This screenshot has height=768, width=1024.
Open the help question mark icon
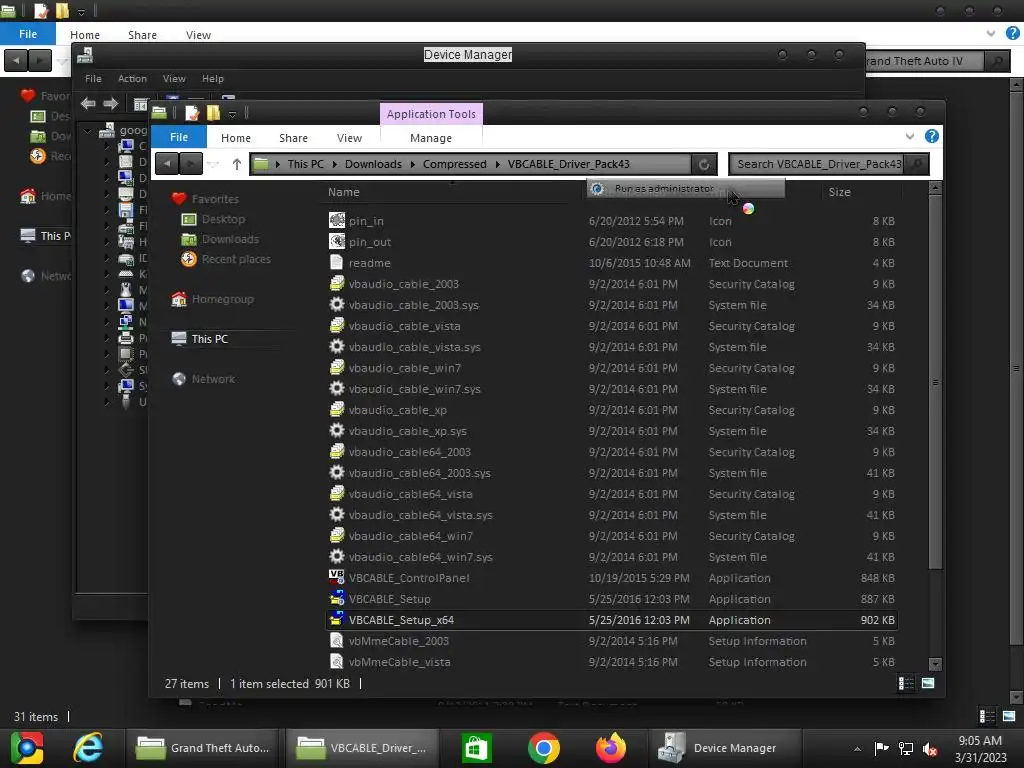click(932, 136)
